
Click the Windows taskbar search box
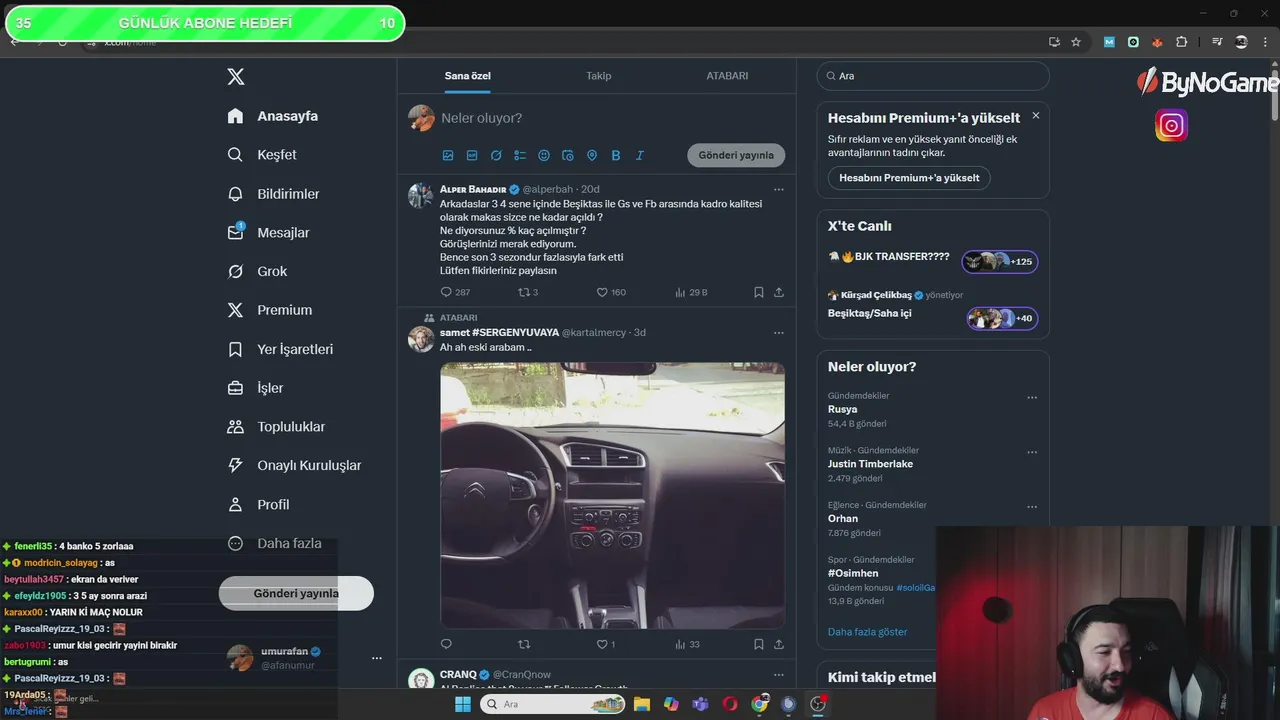coord(553,704)
